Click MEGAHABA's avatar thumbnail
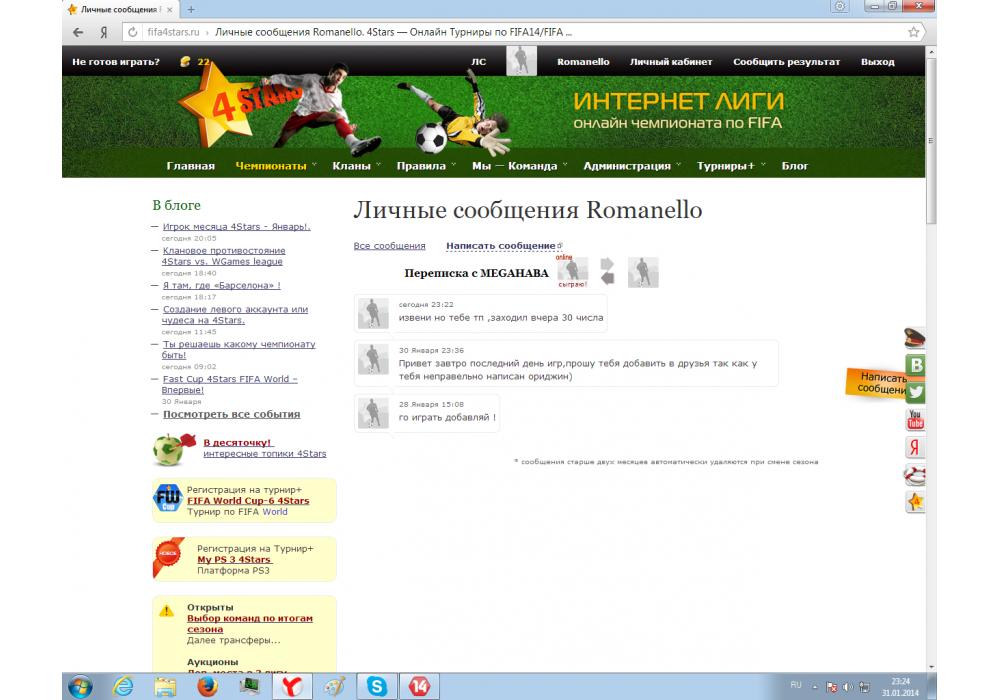 [572, 270]
